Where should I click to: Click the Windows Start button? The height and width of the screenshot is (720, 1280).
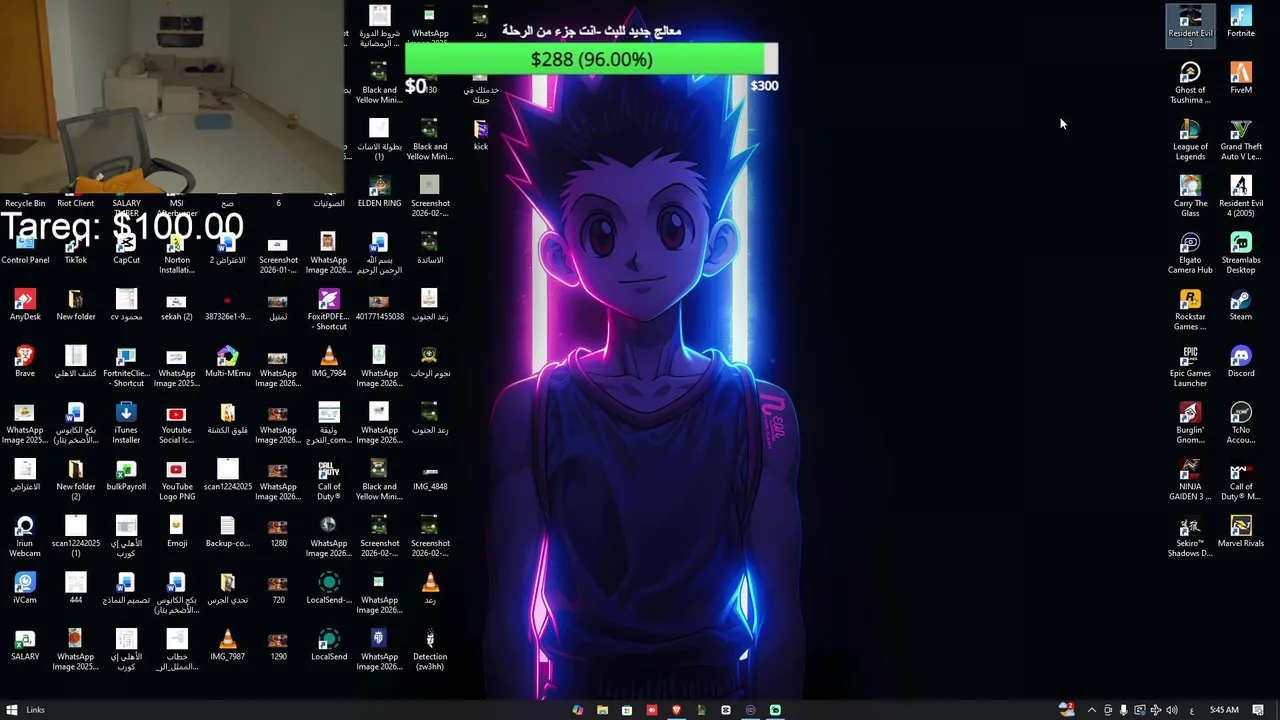coord(12,710)
